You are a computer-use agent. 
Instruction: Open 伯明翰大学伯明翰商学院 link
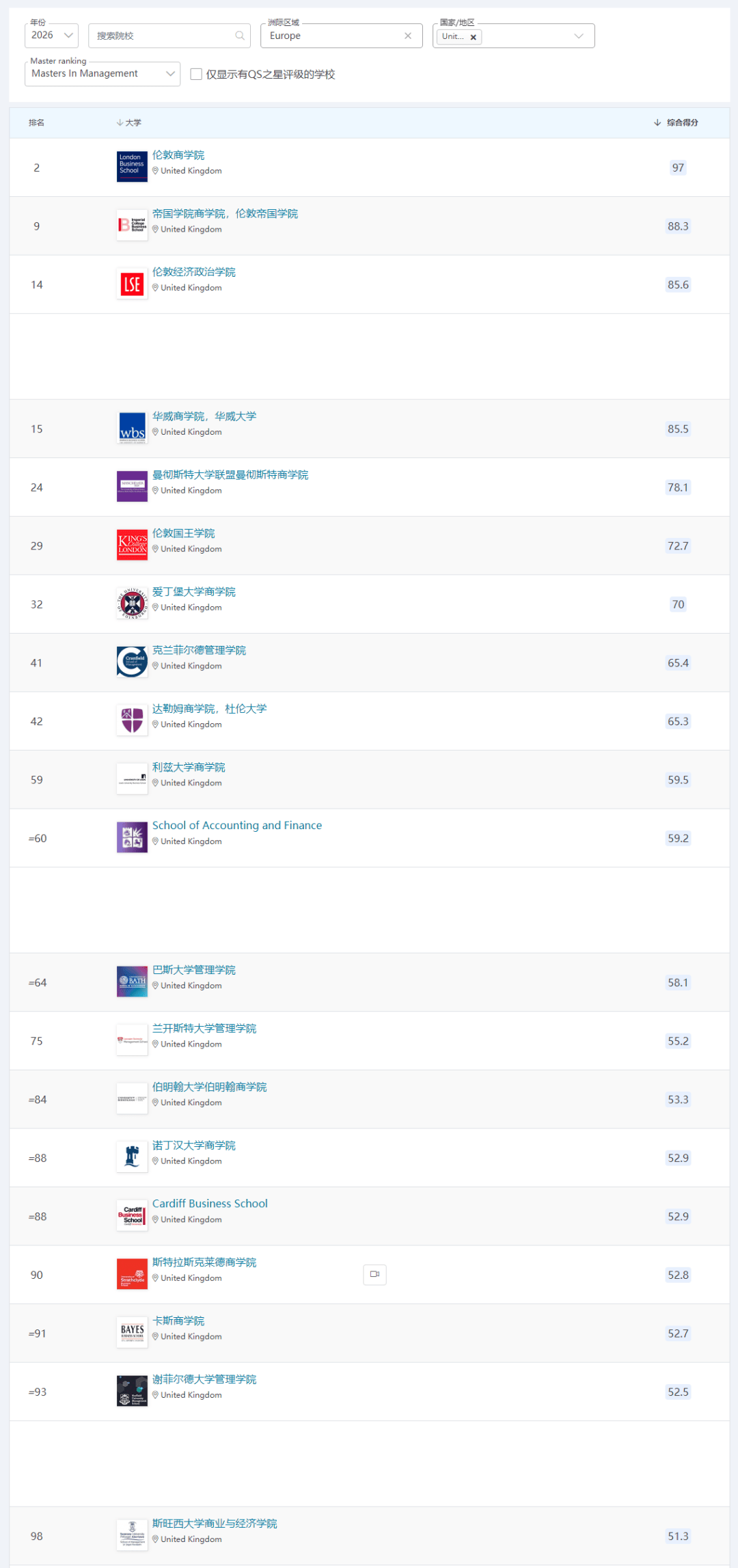(210, 1087)
